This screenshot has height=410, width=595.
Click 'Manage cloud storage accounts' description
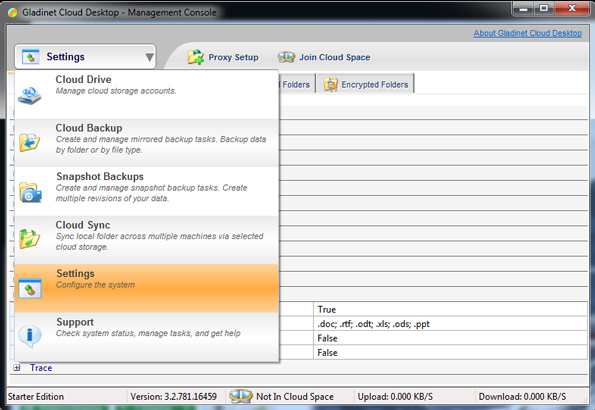point(116,91)
